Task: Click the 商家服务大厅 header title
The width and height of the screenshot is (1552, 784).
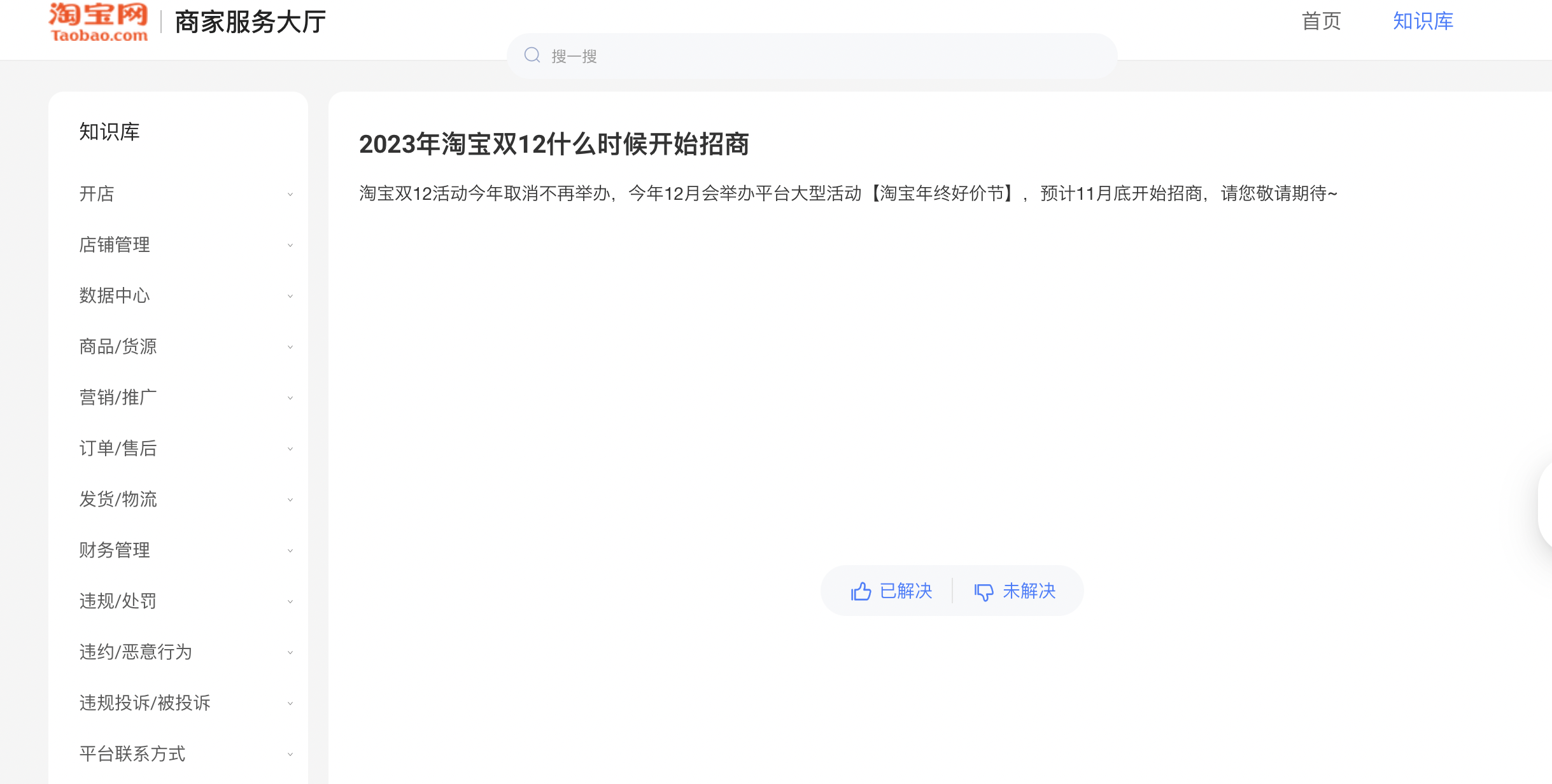Action: tap(250, 22)
